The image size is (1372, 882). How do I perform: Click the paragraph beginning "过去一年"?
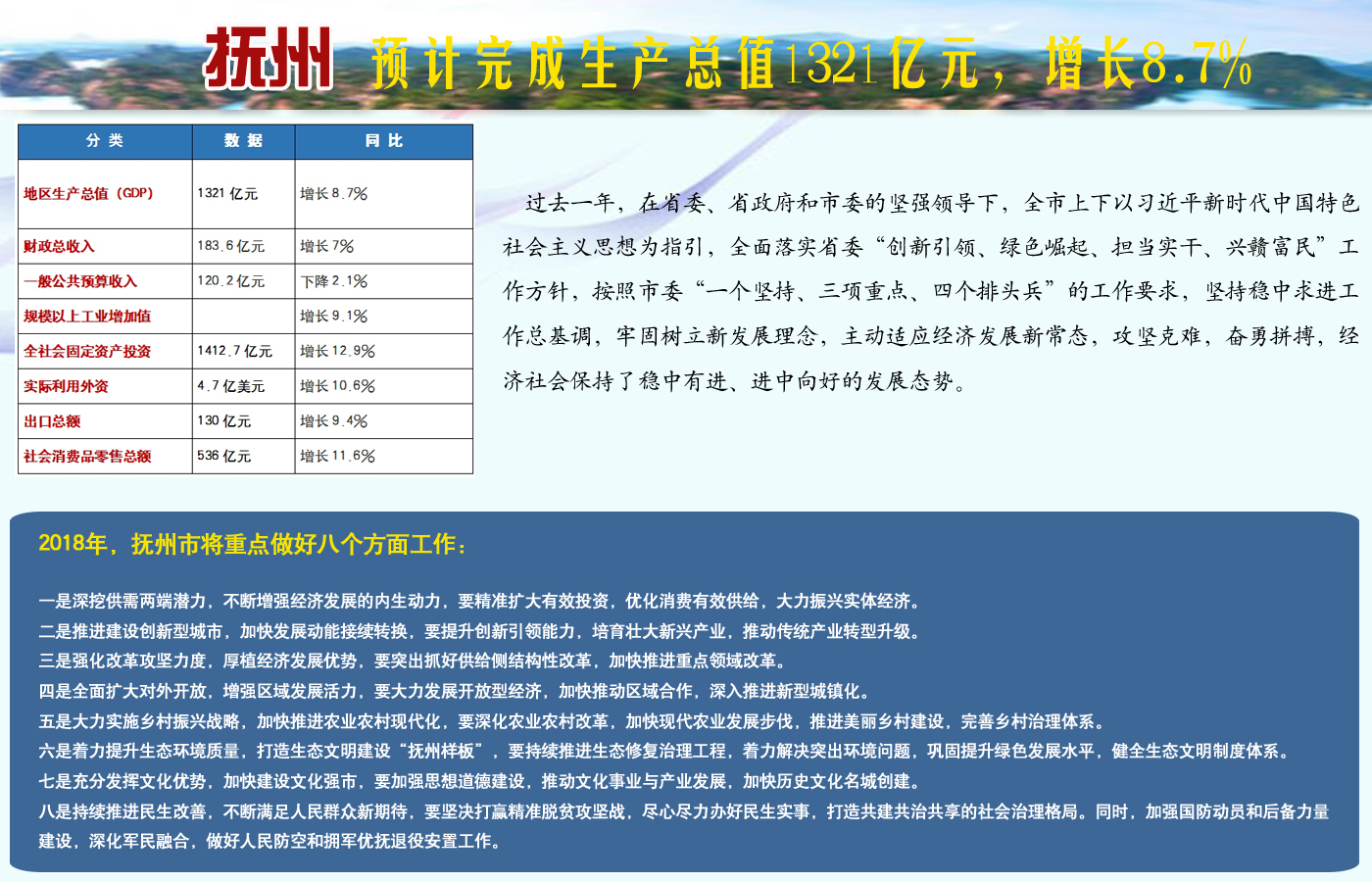coord(931,291)
